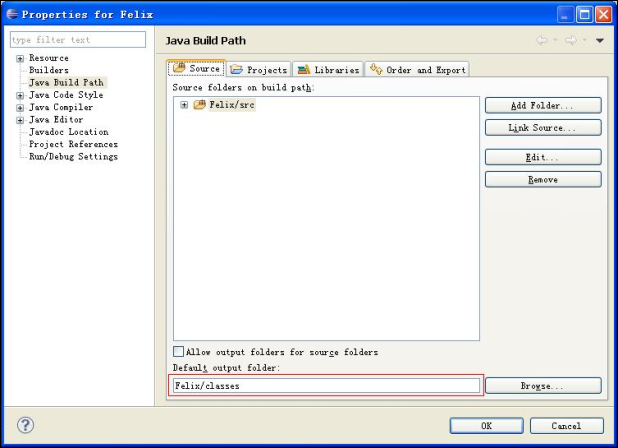Viewport: 618px width, 448px height.
Task: Select Project References in the tree
Action: click(73, 144)
